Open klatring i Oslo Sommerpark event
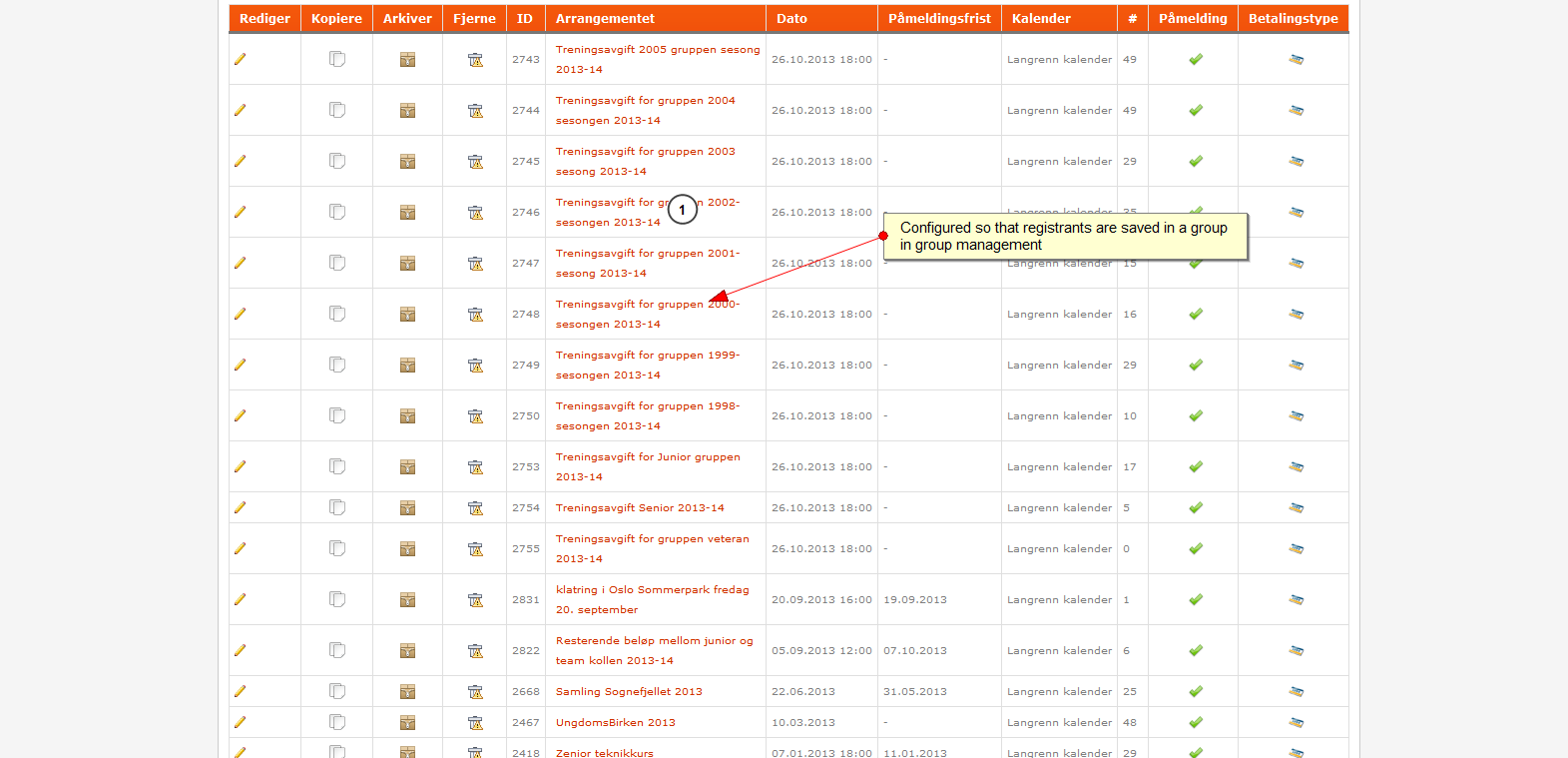Viewport: 1568px width, 758px height. (653, 599)
